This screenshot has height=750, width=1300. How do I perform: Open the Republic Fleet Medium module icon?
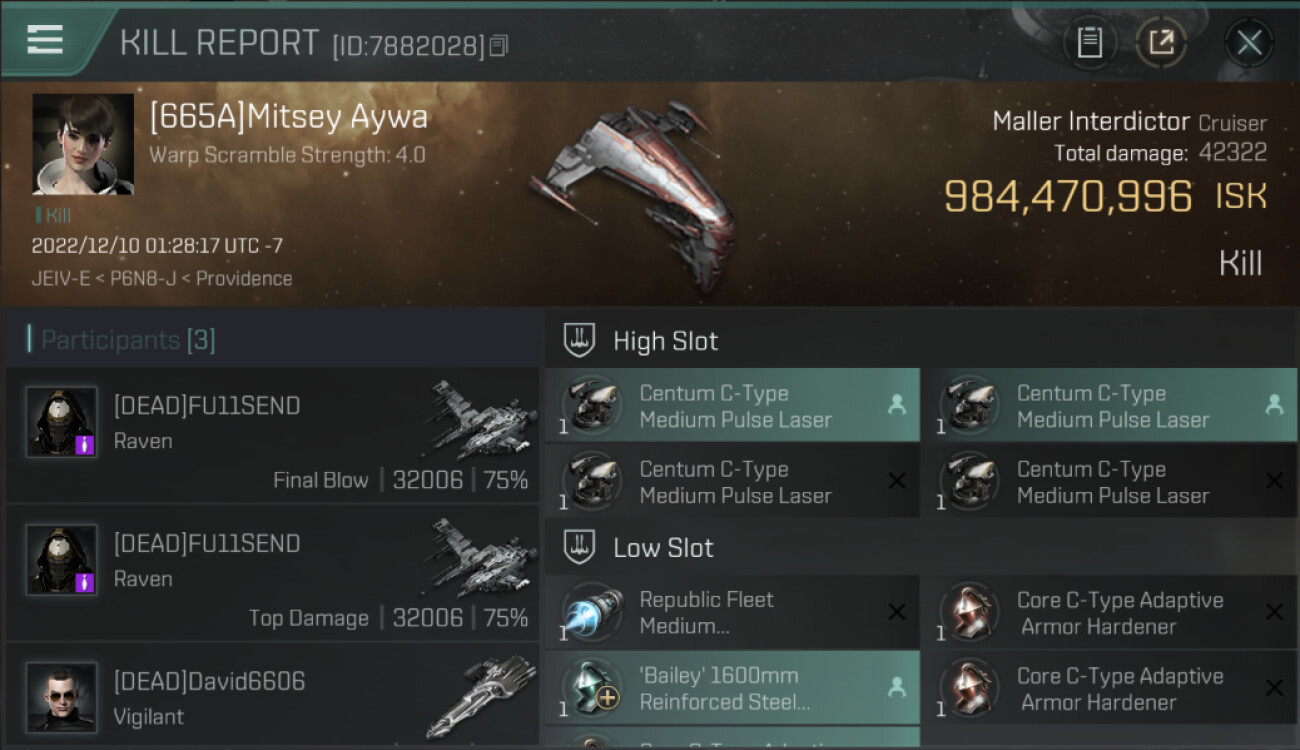(x=592, y=613)
